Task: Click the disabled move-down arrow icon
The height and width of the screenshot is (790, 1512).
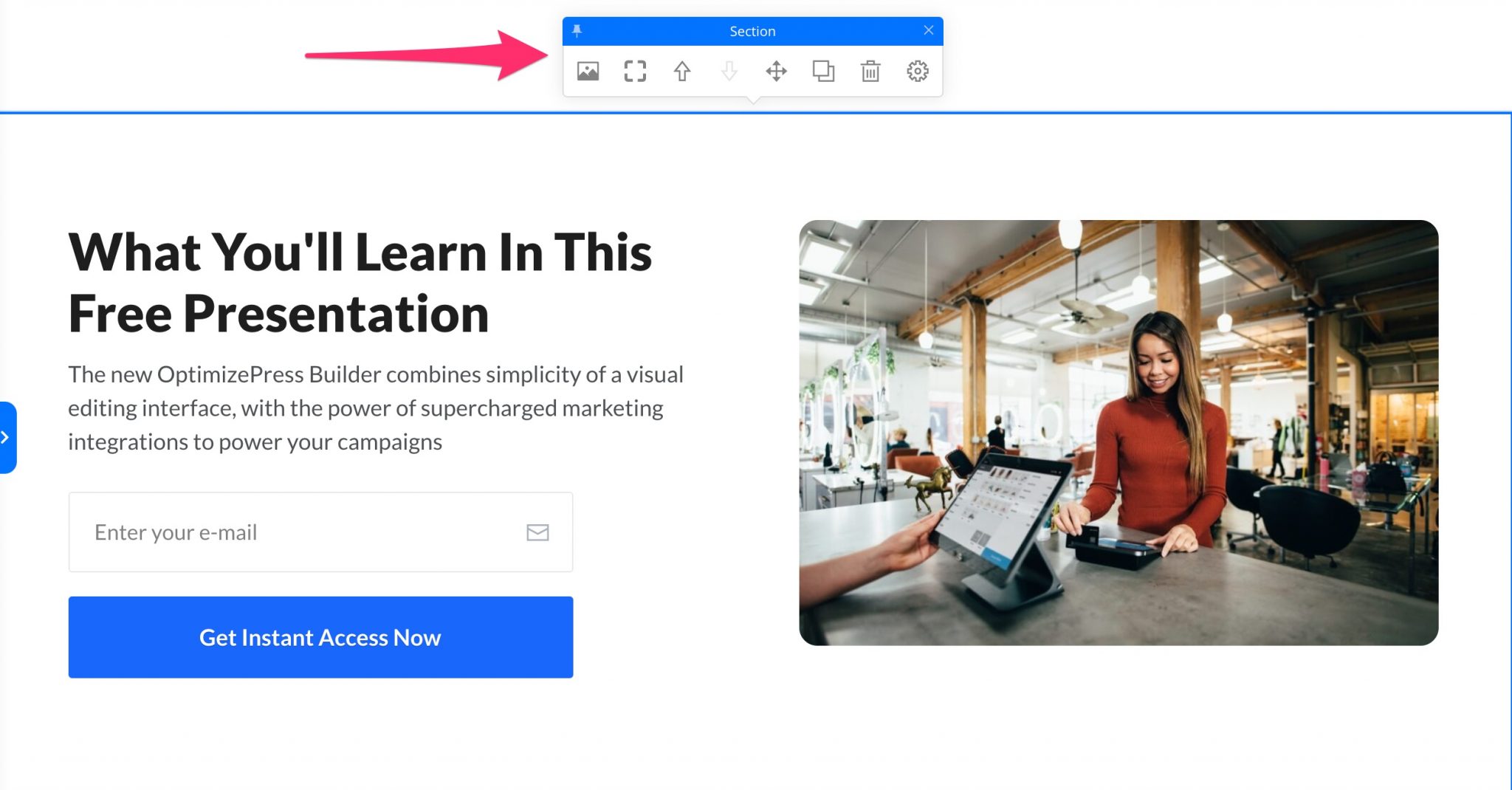Action: point(729,71)
